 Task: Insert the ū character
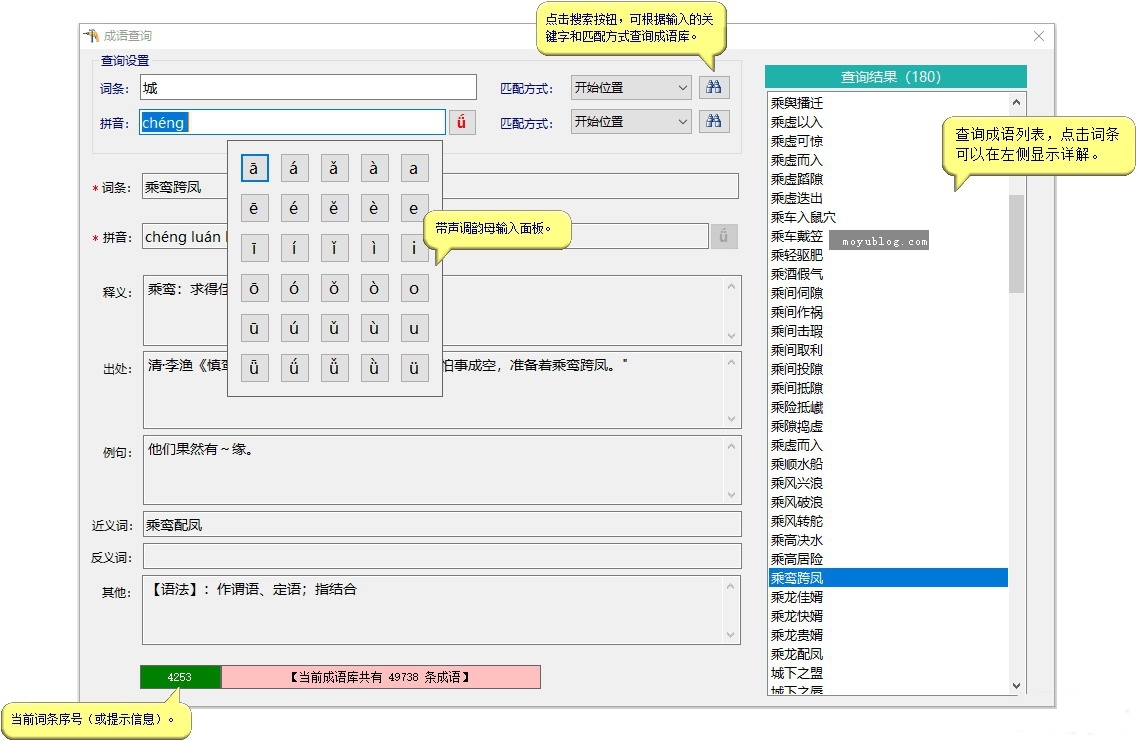254,328
